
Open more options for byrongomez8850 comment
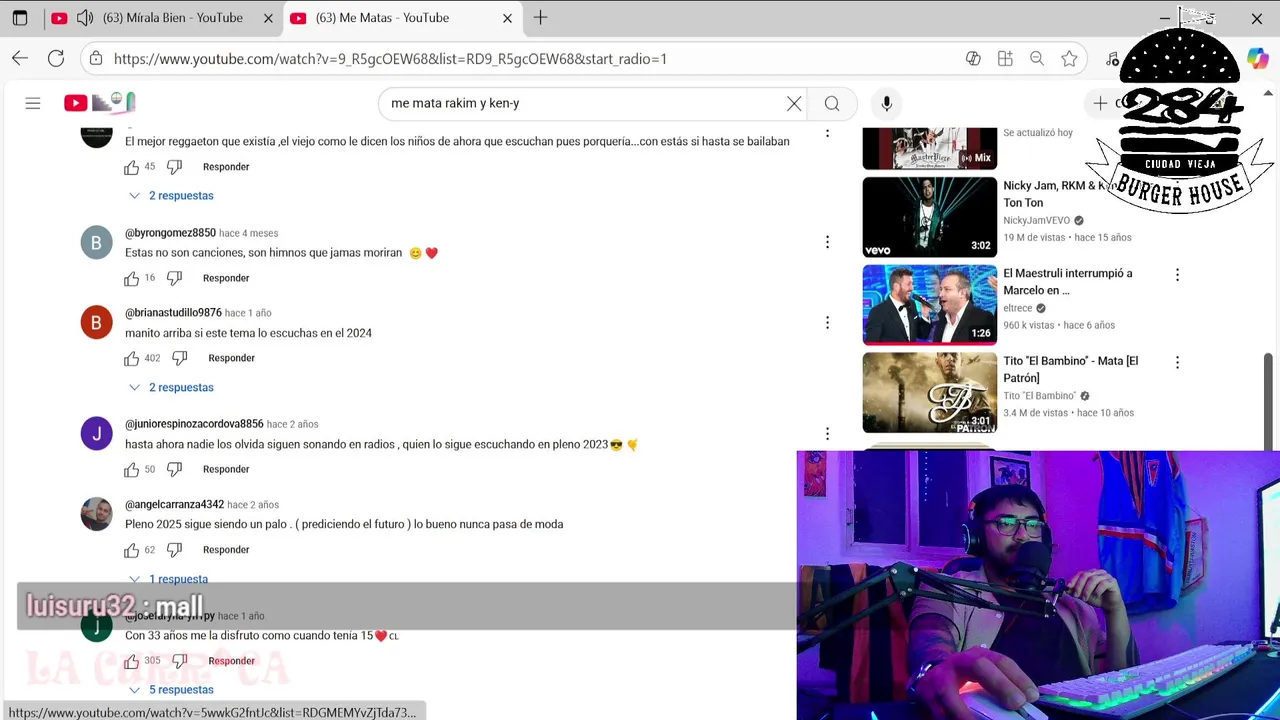(x=827, y=242)
